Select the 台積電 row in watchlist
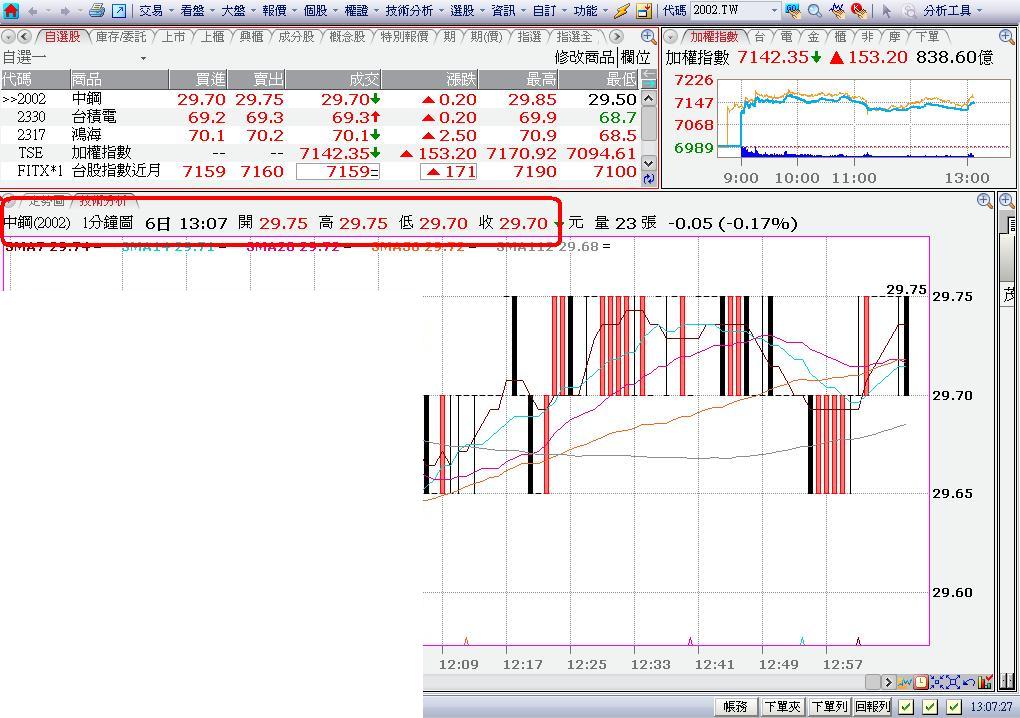The image size is (1020, 718). pos(320,117)
